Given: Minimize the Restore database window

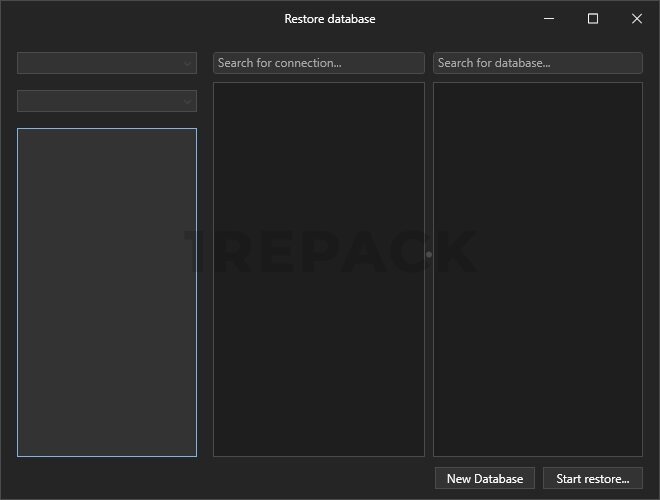Looking at the screenshot, I should (x=549, y=19).
